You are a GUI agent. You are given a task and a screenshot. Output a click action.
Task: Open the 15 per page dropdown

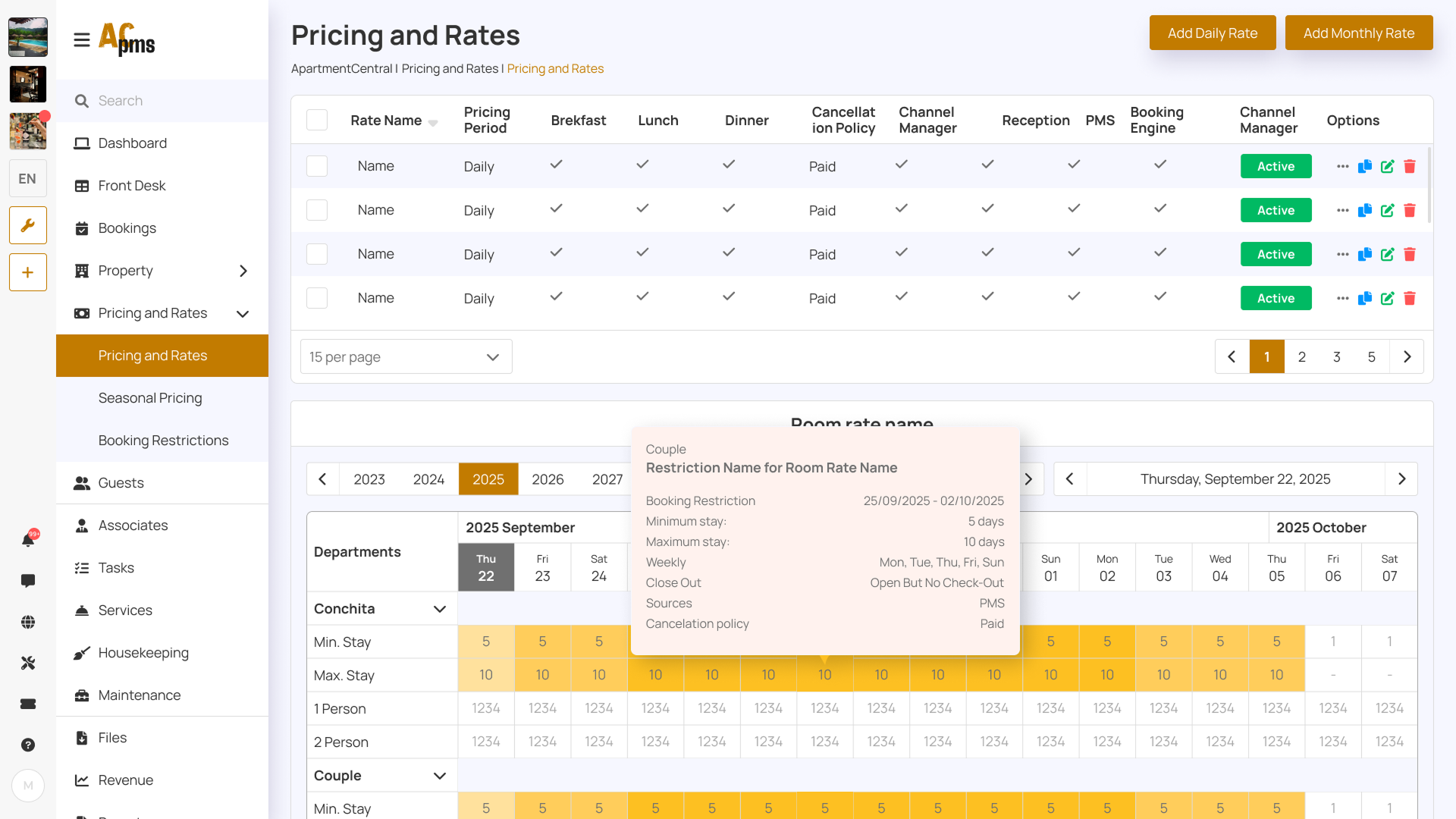point(406,356)
